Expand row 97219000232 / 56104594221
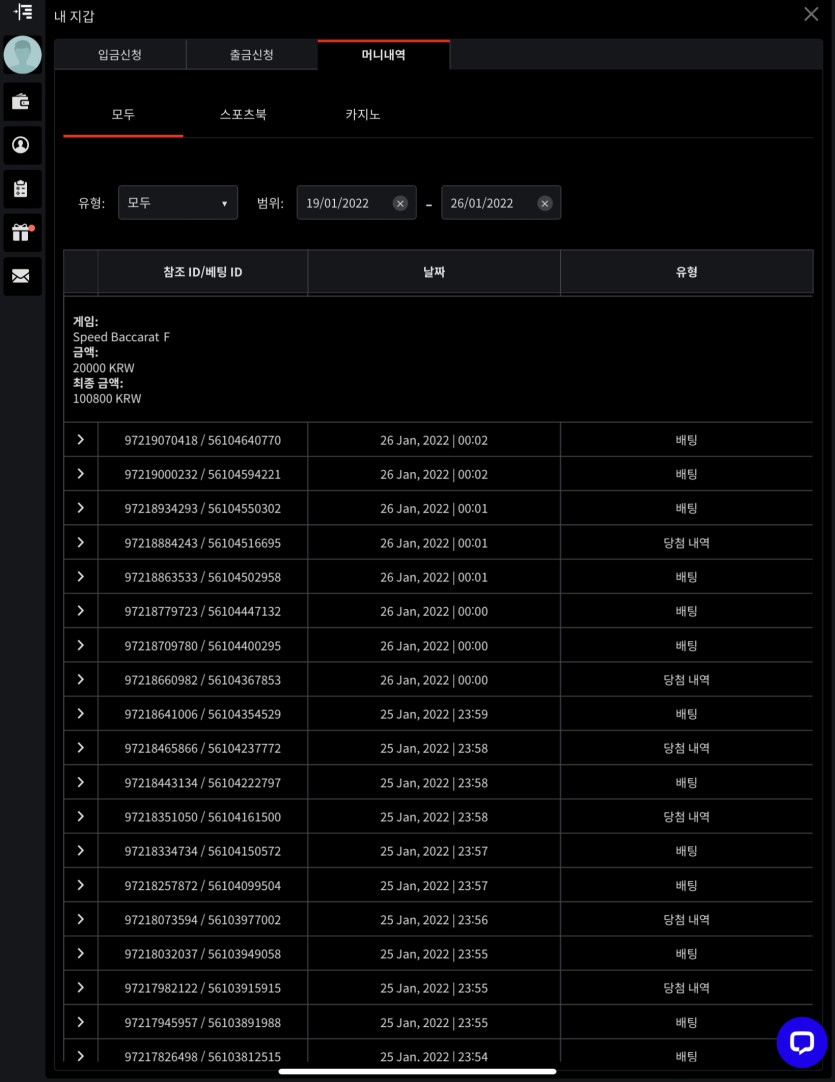This screenshot has height=1082, width=835. (x=81, y=473)
